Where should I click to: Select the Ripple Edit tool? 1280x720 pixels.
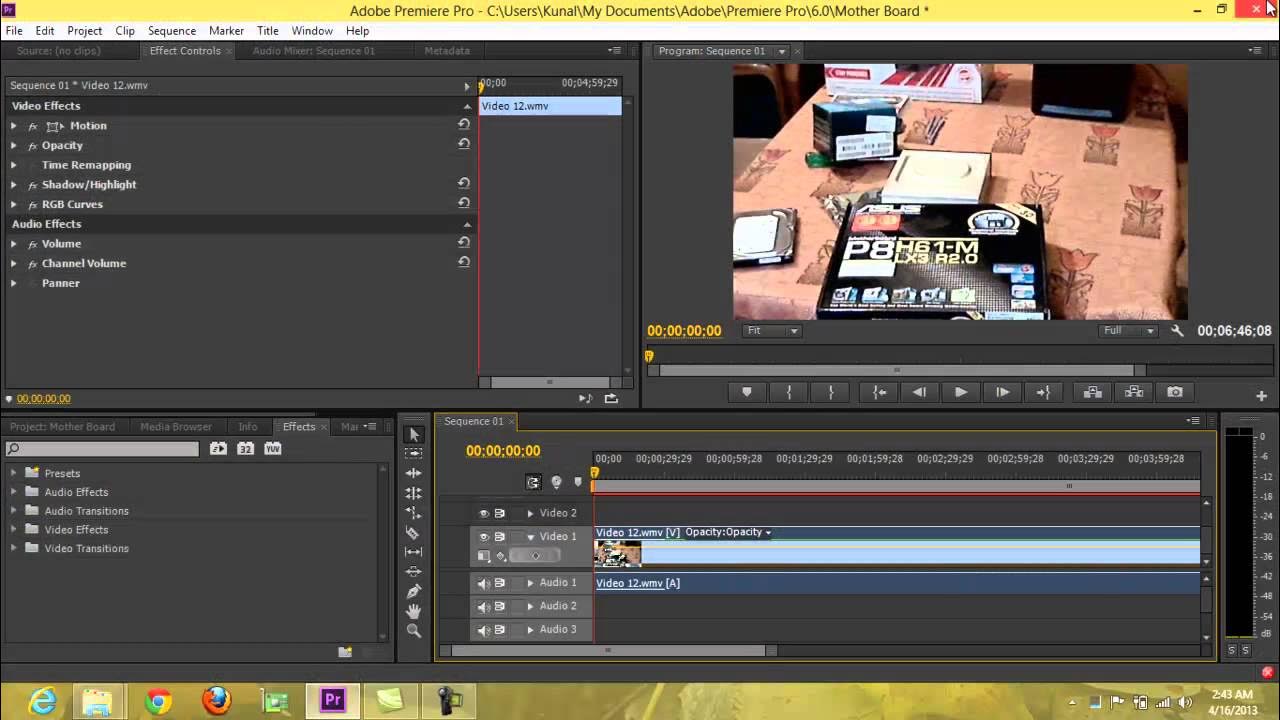414,473
